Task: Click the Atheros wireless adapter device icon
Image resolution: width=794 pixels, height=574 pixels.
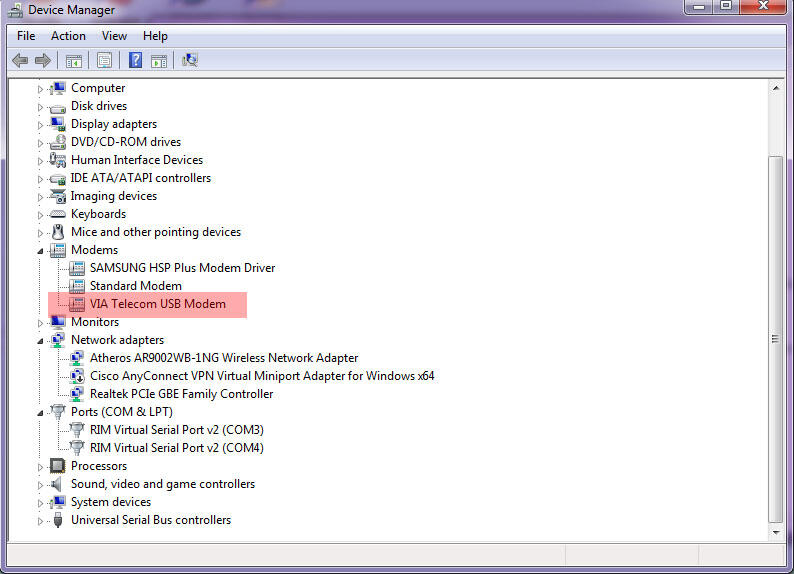Action: pyautogui.click(x=77, y=358)
